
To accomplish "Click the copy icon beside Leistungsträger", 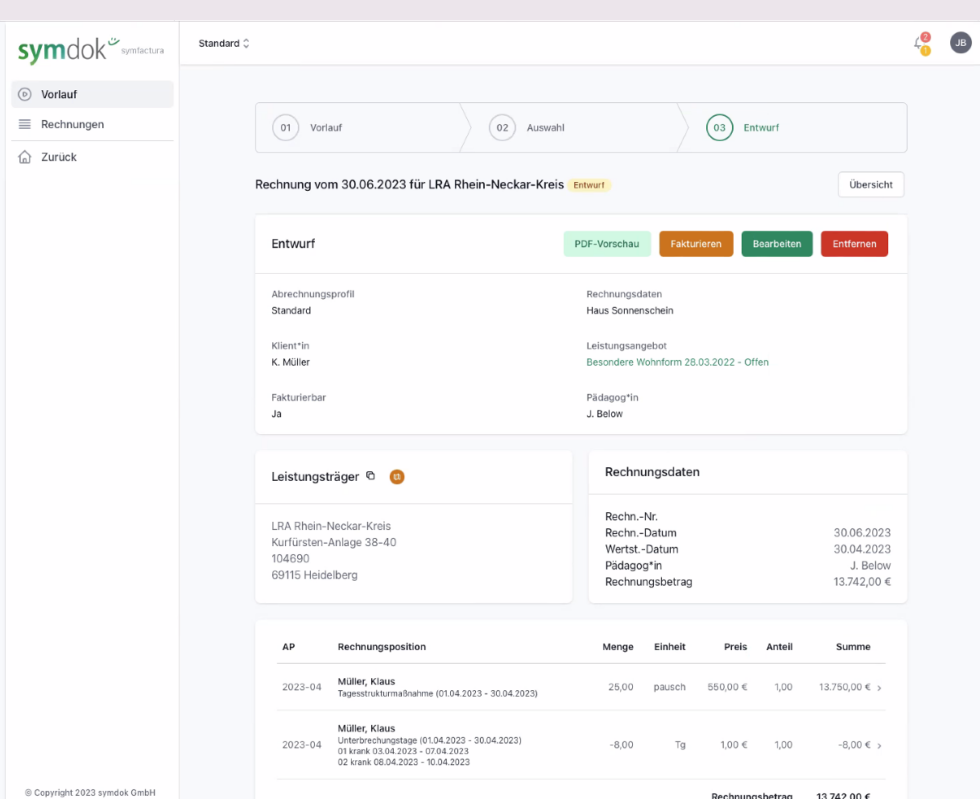I will tap(370, 476).
